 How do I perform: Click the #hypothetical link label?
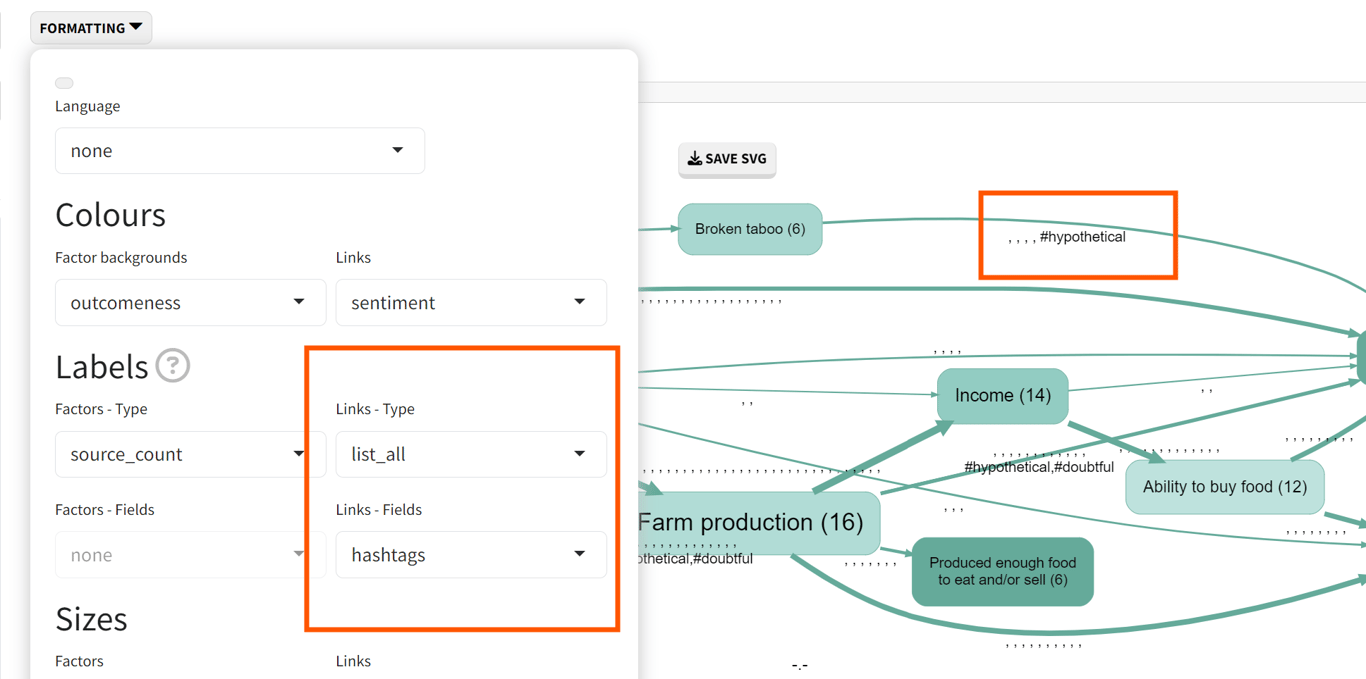click(x=1082, y=237)
